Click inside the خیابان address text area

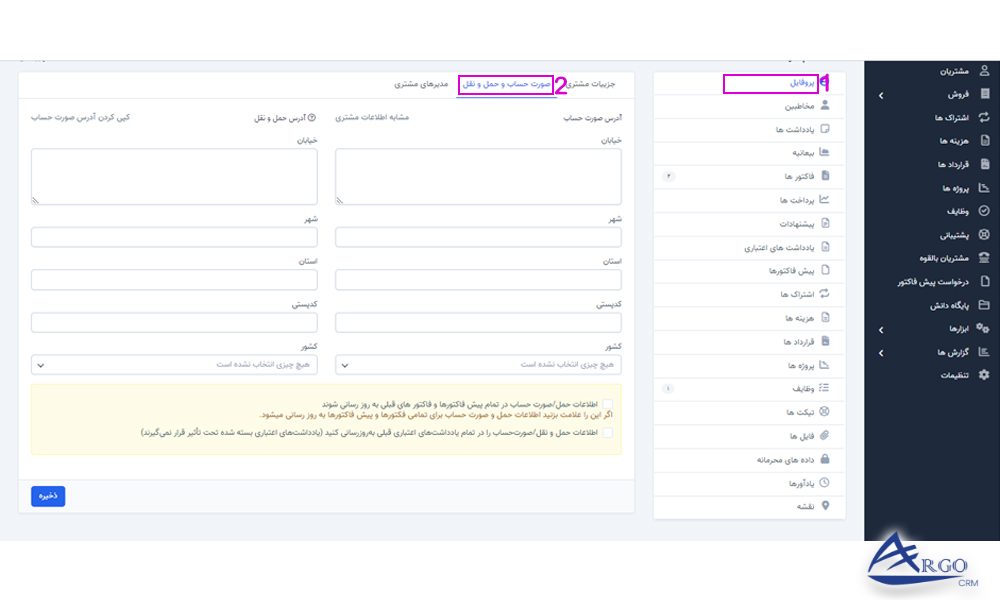point(478,175)
